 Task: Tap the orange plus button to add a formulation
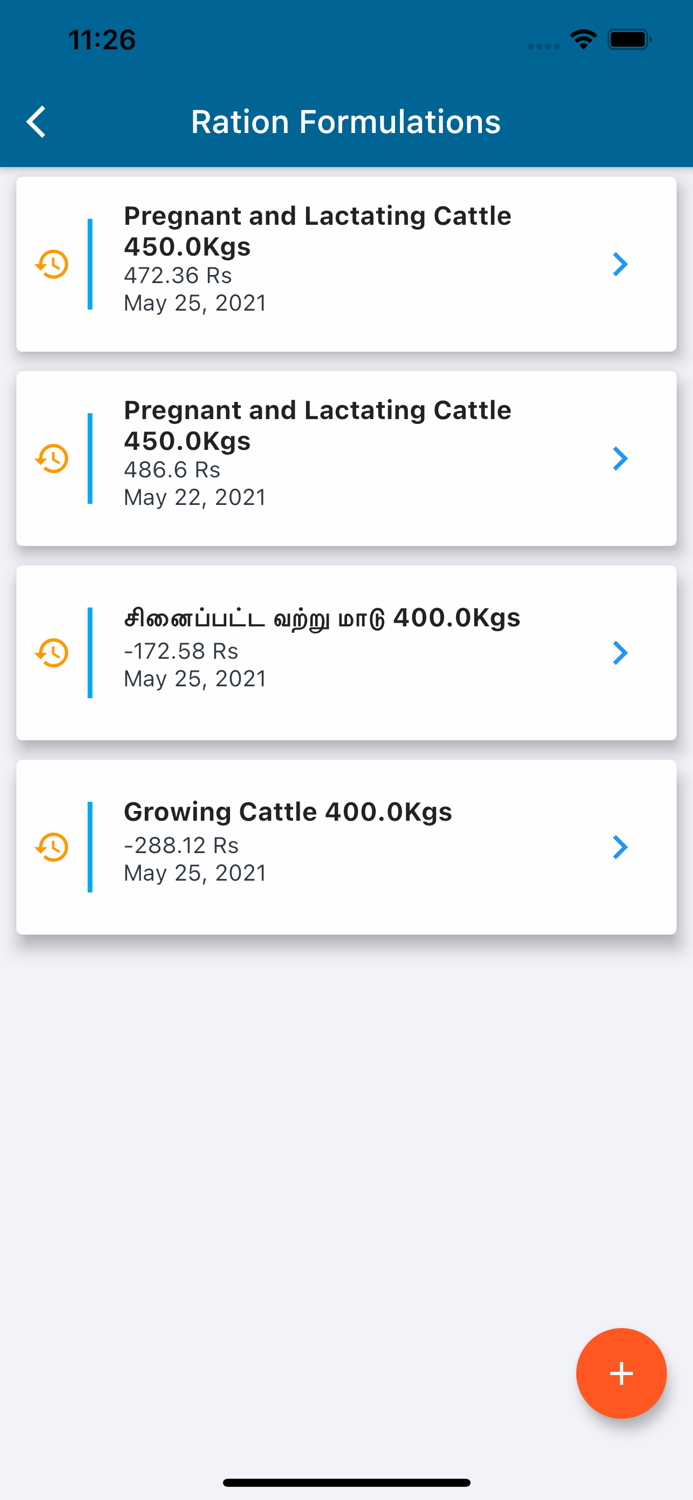[x=621, y=1373]
